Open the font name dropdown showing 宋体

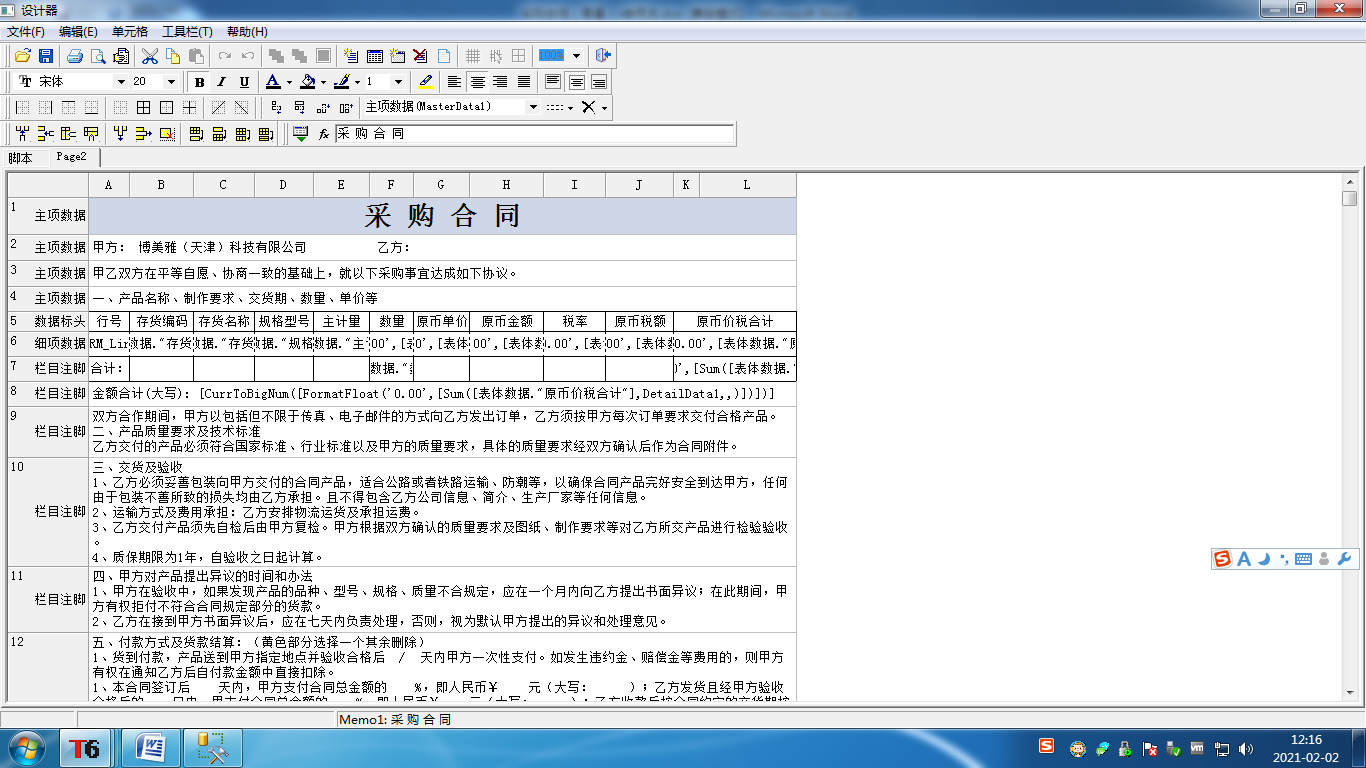121,82
